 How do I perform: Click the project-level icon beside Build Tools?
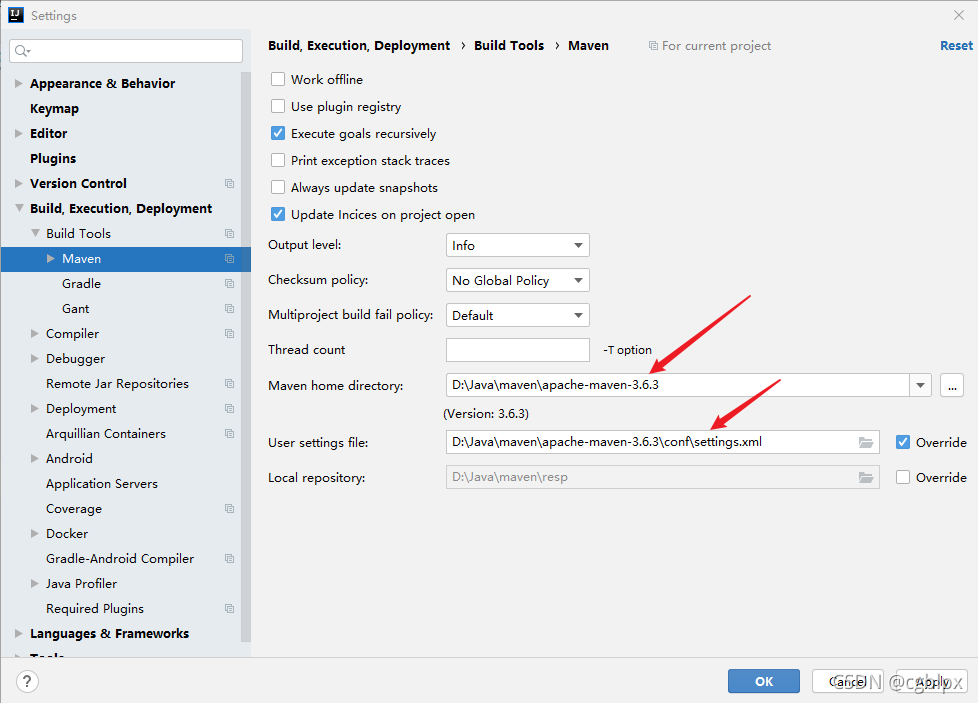coord(230,233)
